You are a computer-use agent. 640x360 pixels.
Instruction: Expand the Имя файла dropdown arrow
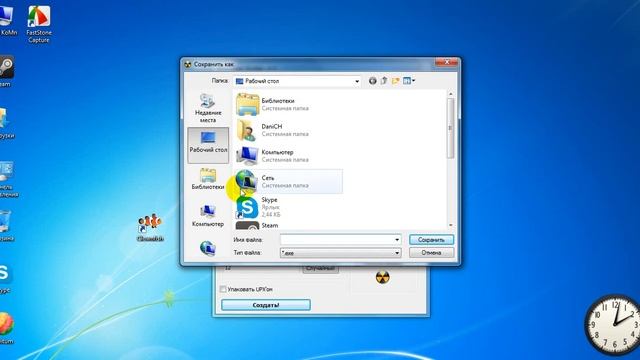397,240
